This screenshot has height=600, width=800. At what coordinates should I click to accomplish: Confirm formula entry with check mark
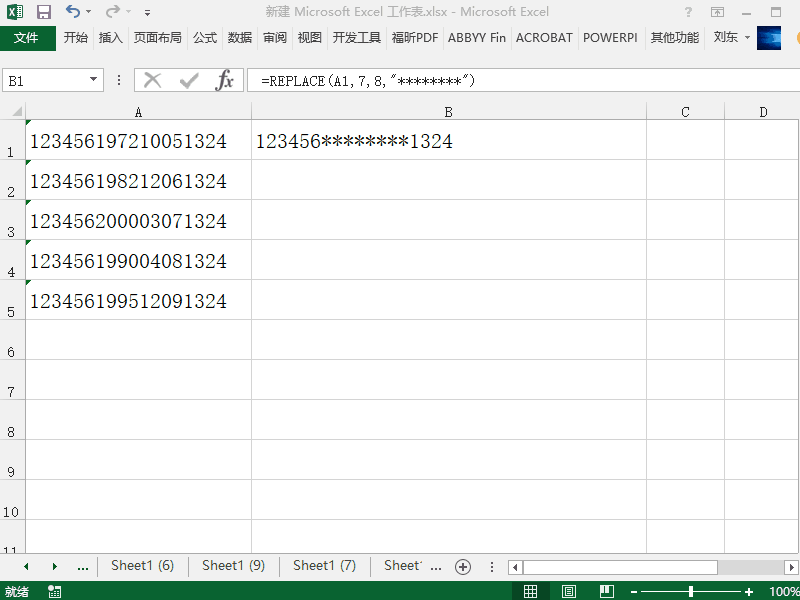coord(189,81)
